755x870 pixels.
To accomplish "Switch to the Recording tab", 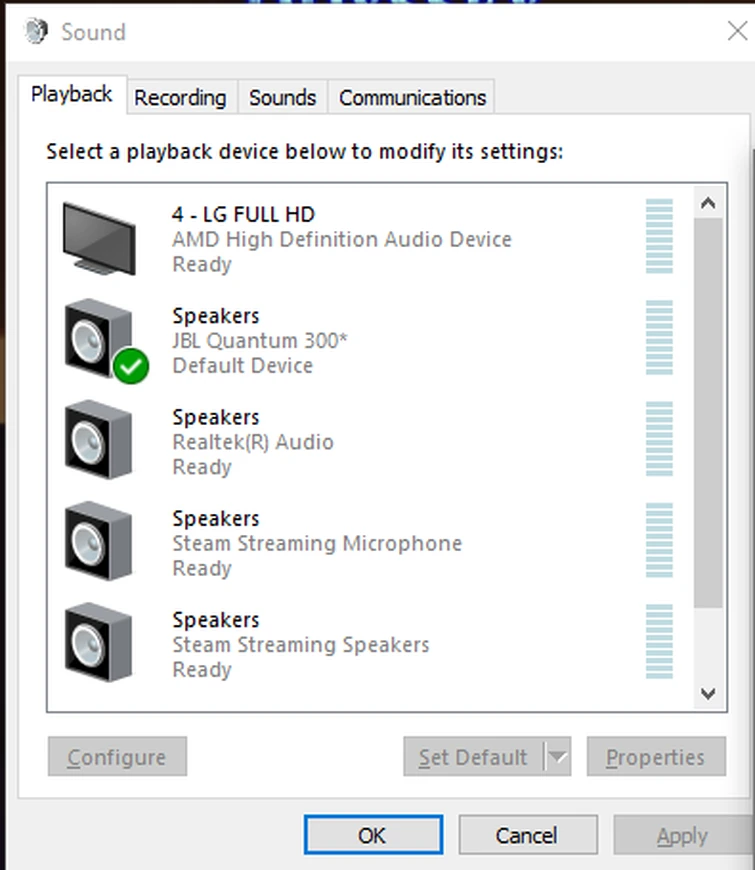I will click(x=180, y=98).
